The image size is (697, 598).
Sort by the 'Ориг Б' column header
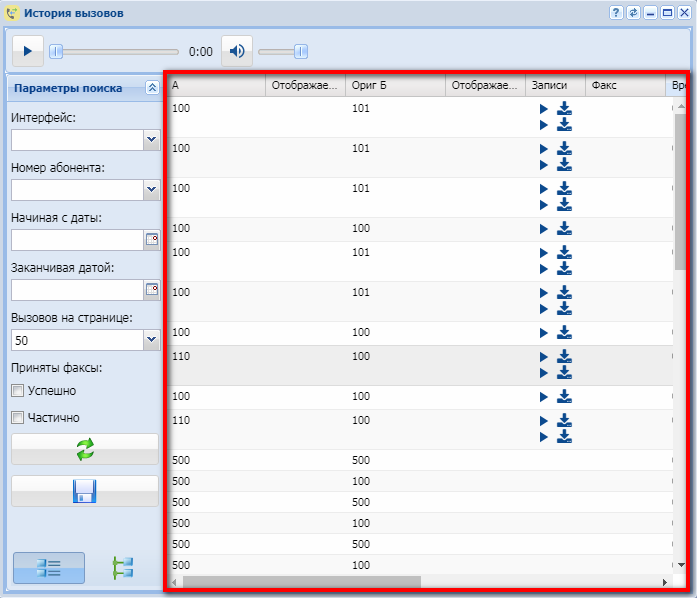tap(395, 86)
